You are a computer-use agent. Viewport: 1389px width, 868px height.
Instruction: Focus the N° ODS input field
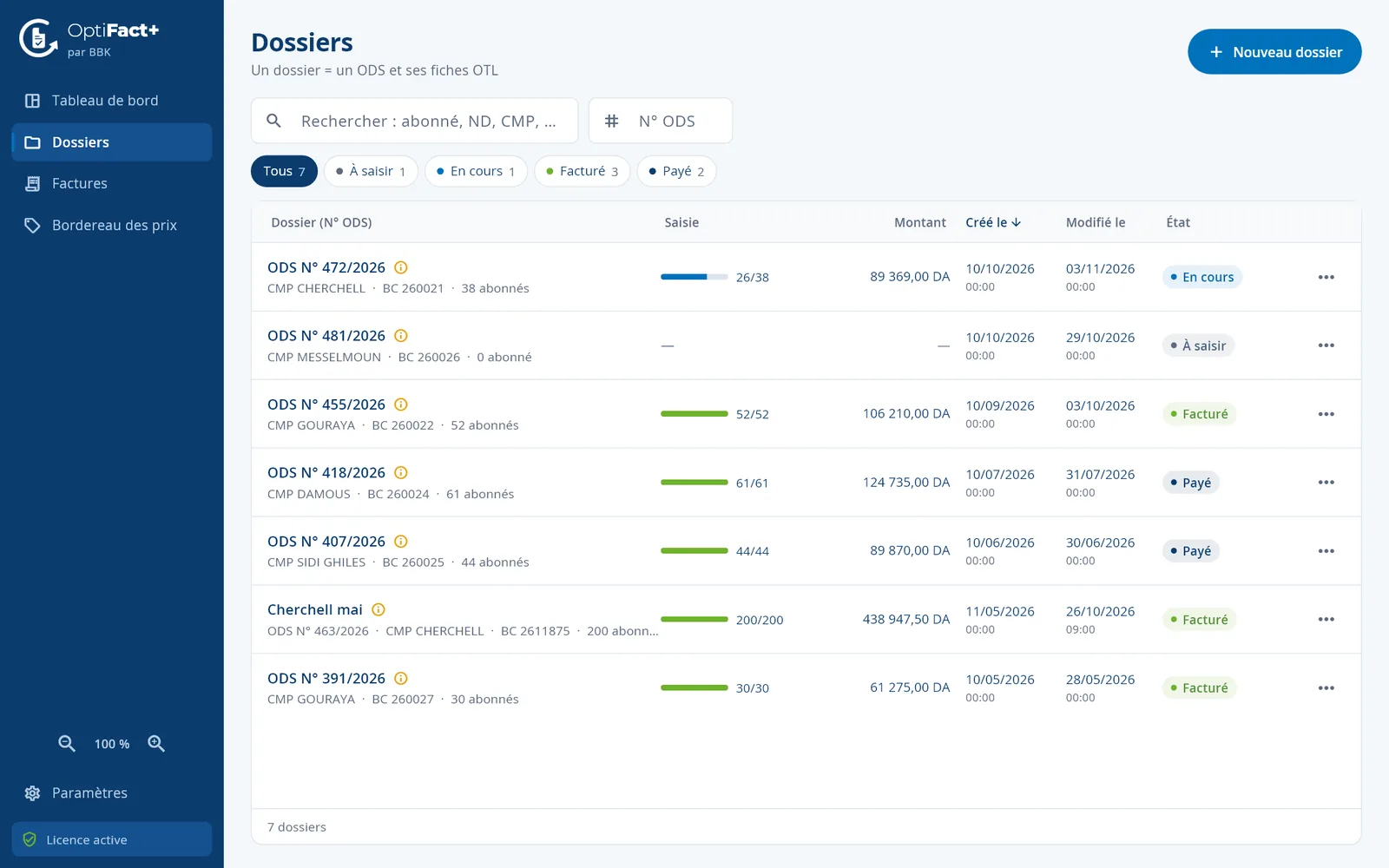[661, 121]
